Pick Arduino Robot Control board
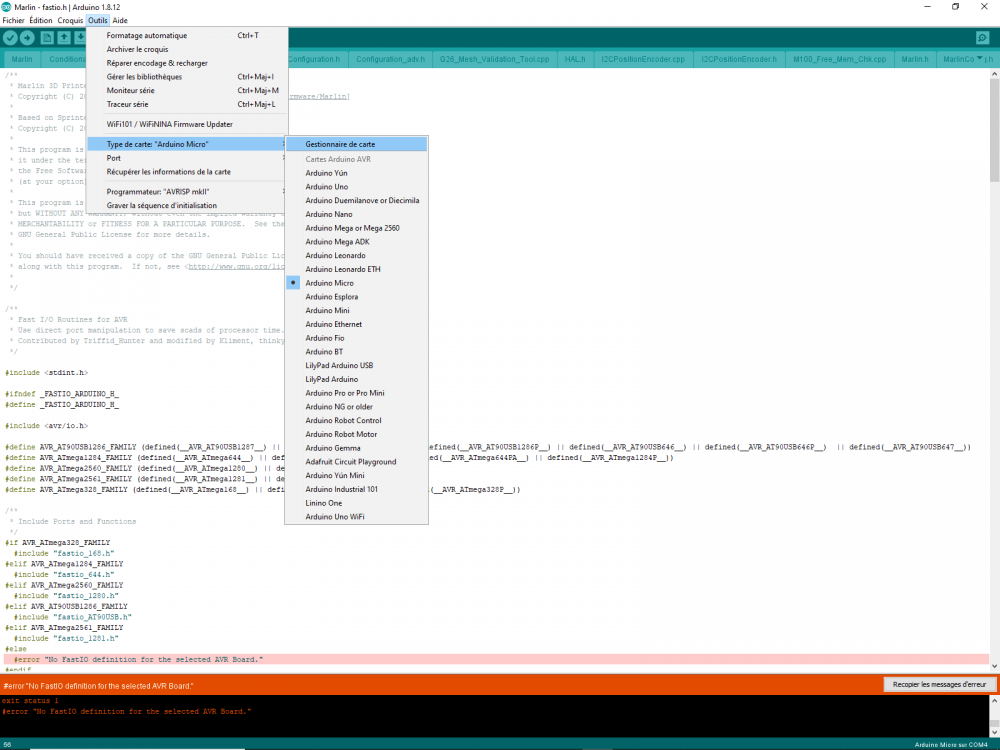1000x750 pixels. tap(357, 421)
